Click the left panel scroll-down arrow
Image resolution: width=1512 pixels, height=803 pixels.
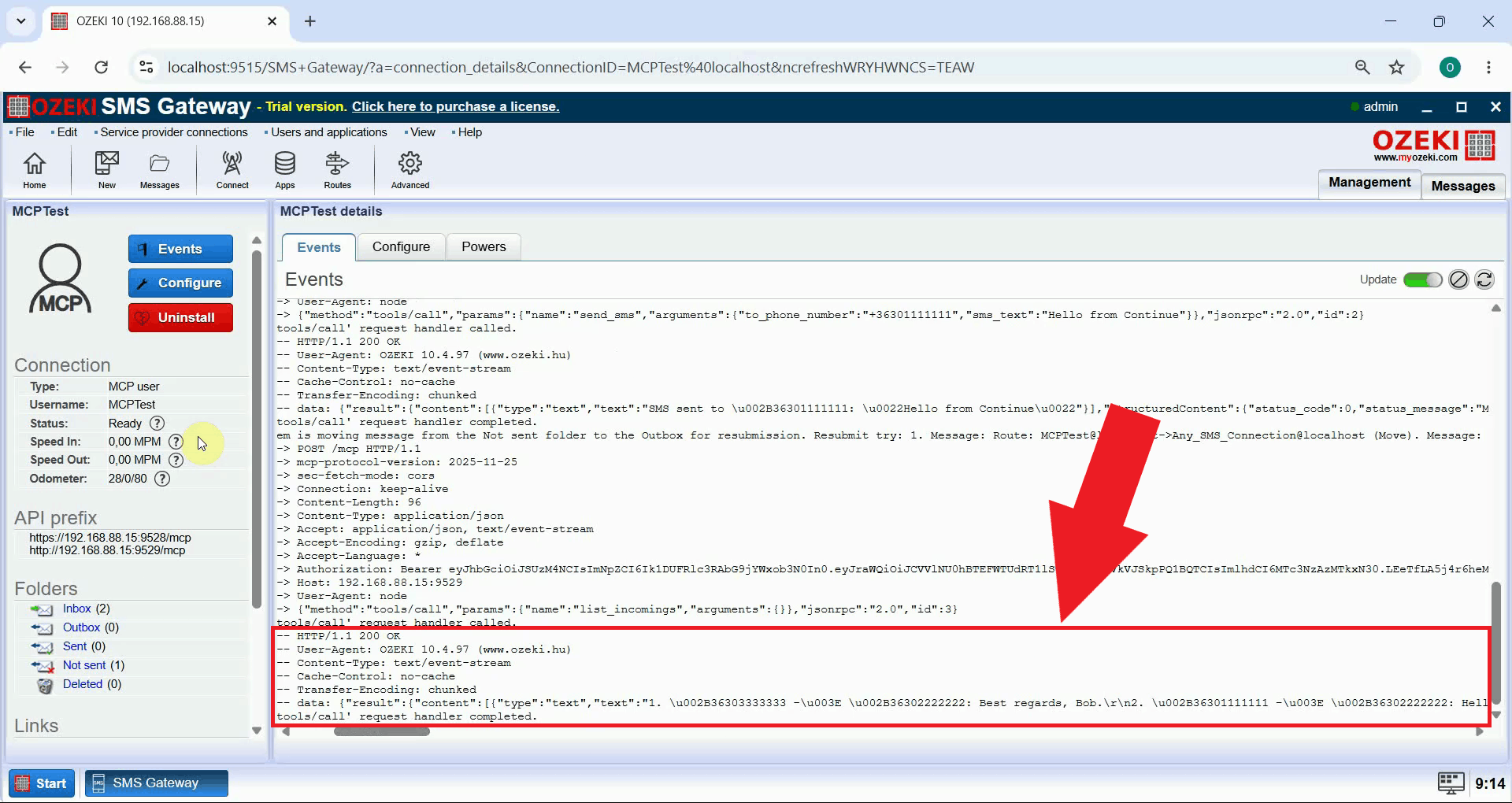click(x=256, y=731)
